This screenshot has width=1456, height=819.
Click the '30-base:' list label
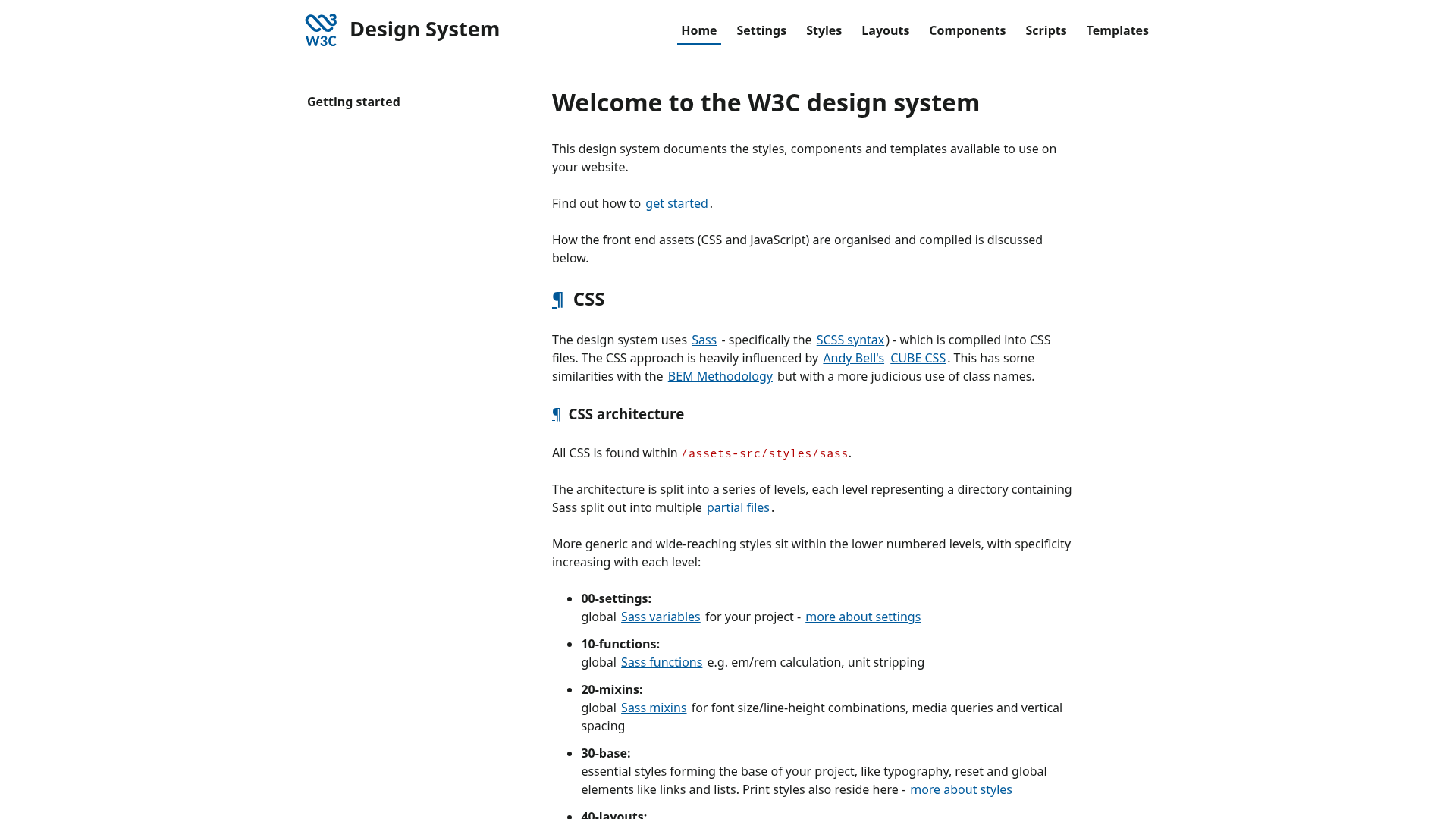605,753
